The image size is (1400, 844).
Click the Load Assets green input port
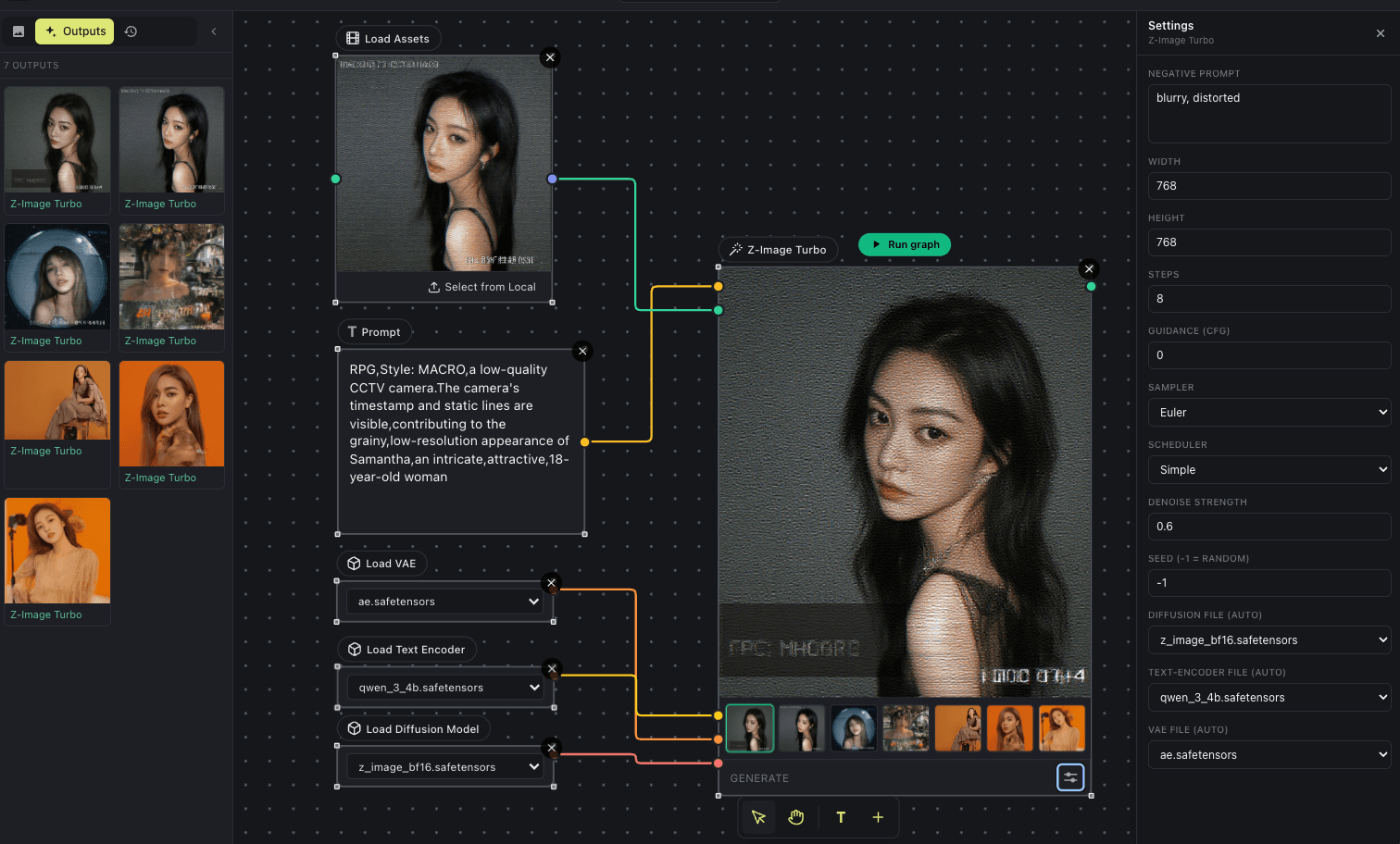coord(335,179)
